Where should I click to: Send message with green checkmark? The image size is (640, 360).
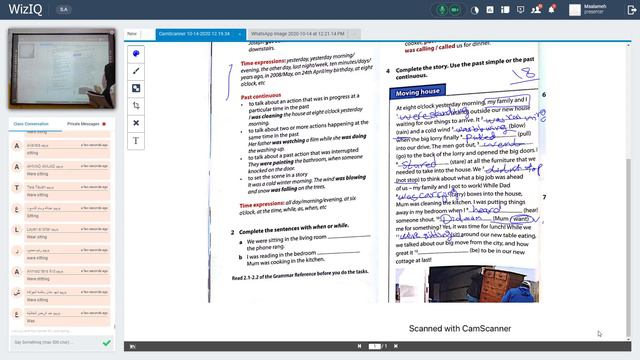pyautogui.click(x=107, y=343)
